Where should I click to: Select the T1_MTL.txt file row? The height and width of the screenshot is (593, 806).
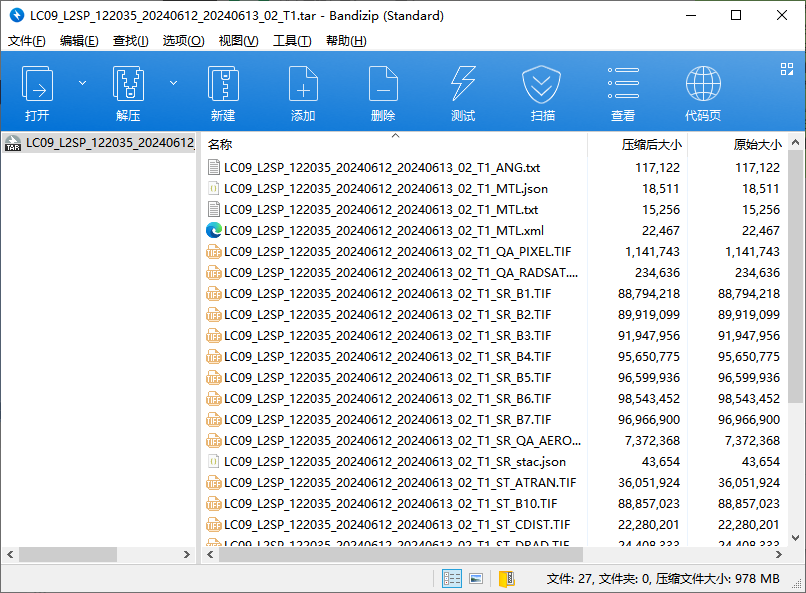click(494, 210)
